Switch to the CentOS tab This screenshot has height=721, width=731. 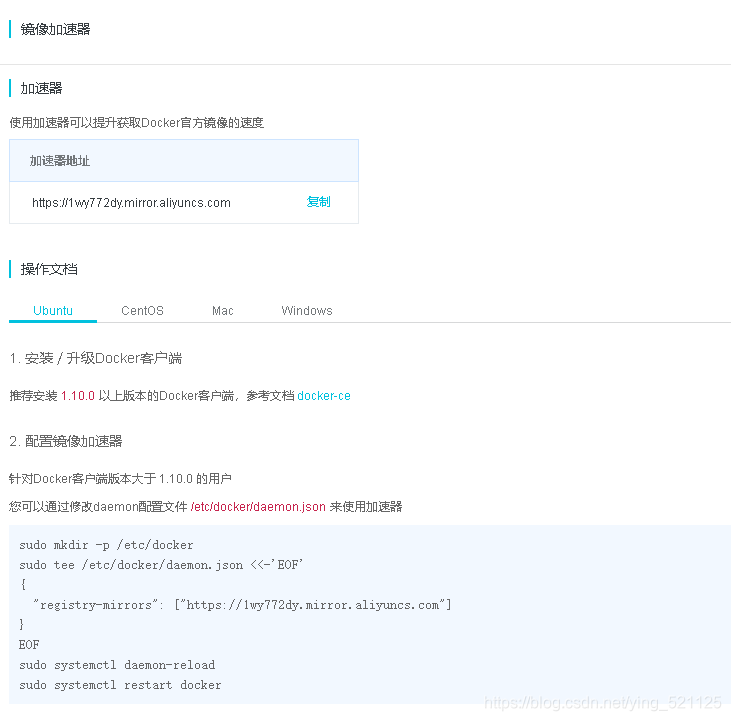142,311
